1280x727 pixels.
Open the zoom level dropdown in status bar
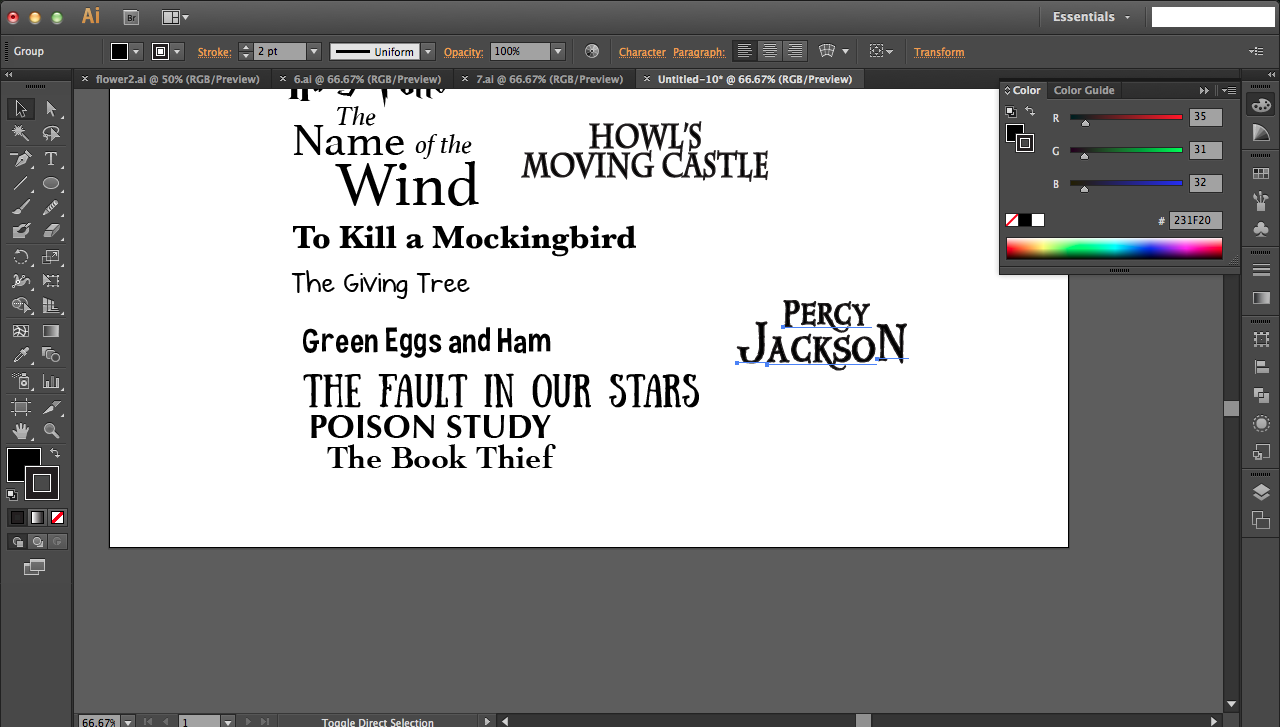(x=128, y=722)
